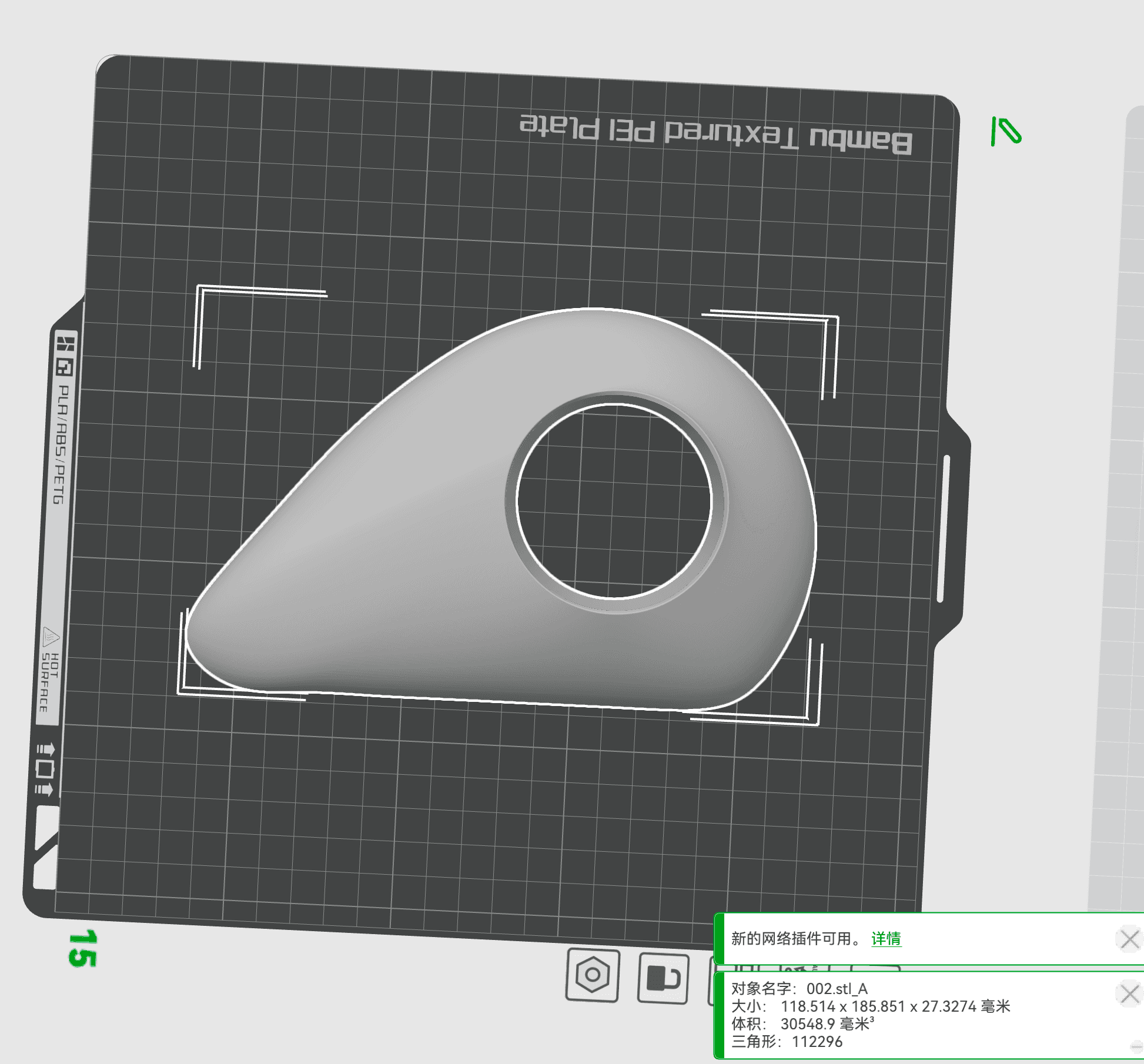Click the QR code icon on plate edge

63,368
